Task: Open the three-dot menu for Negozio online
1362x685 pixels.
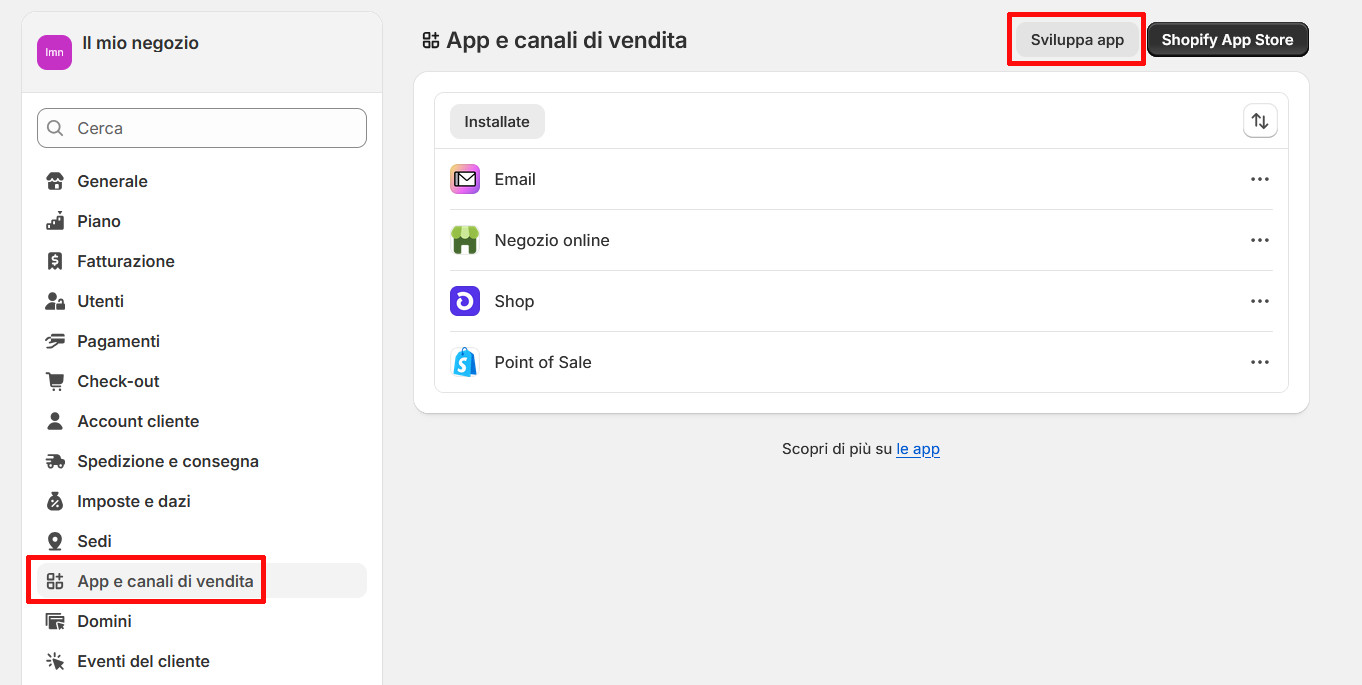Action: [x=1260, y=240]
